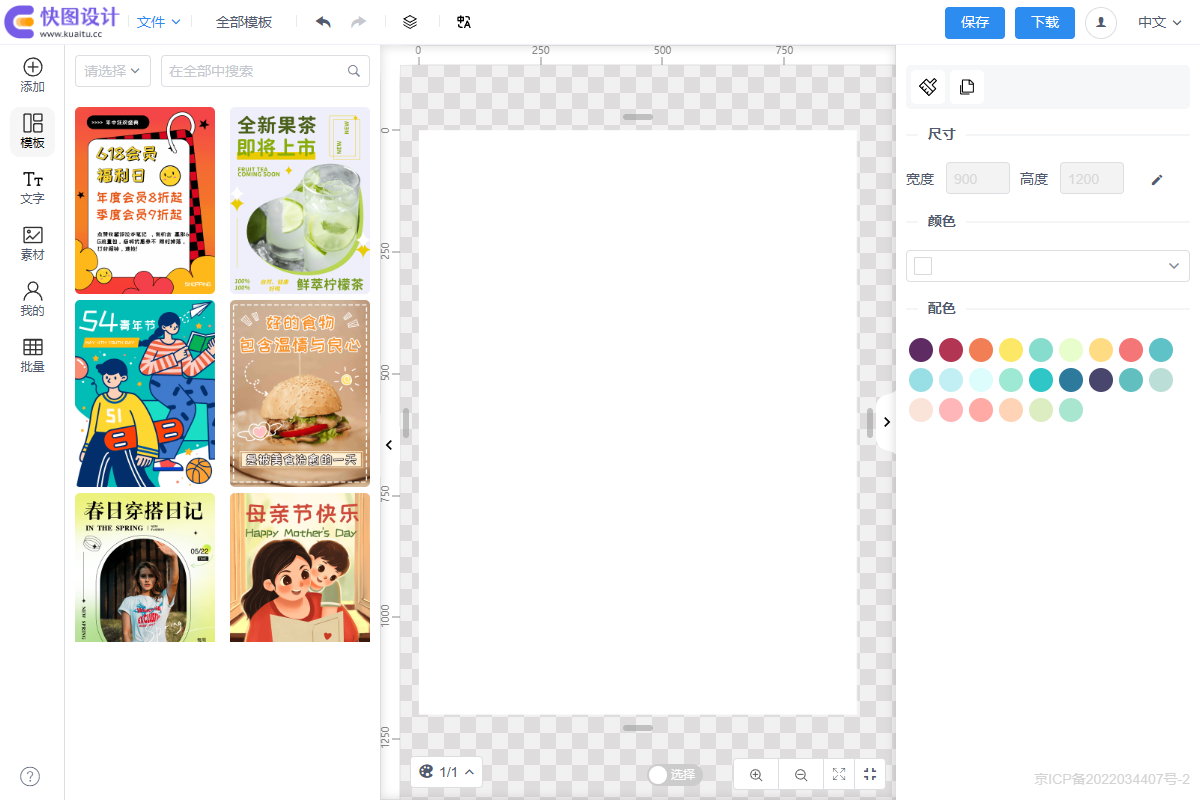Viewport: 1200px width, 800px height.
Task: Pick the dark purple palette swatch
Action: [x=921, y=350]
